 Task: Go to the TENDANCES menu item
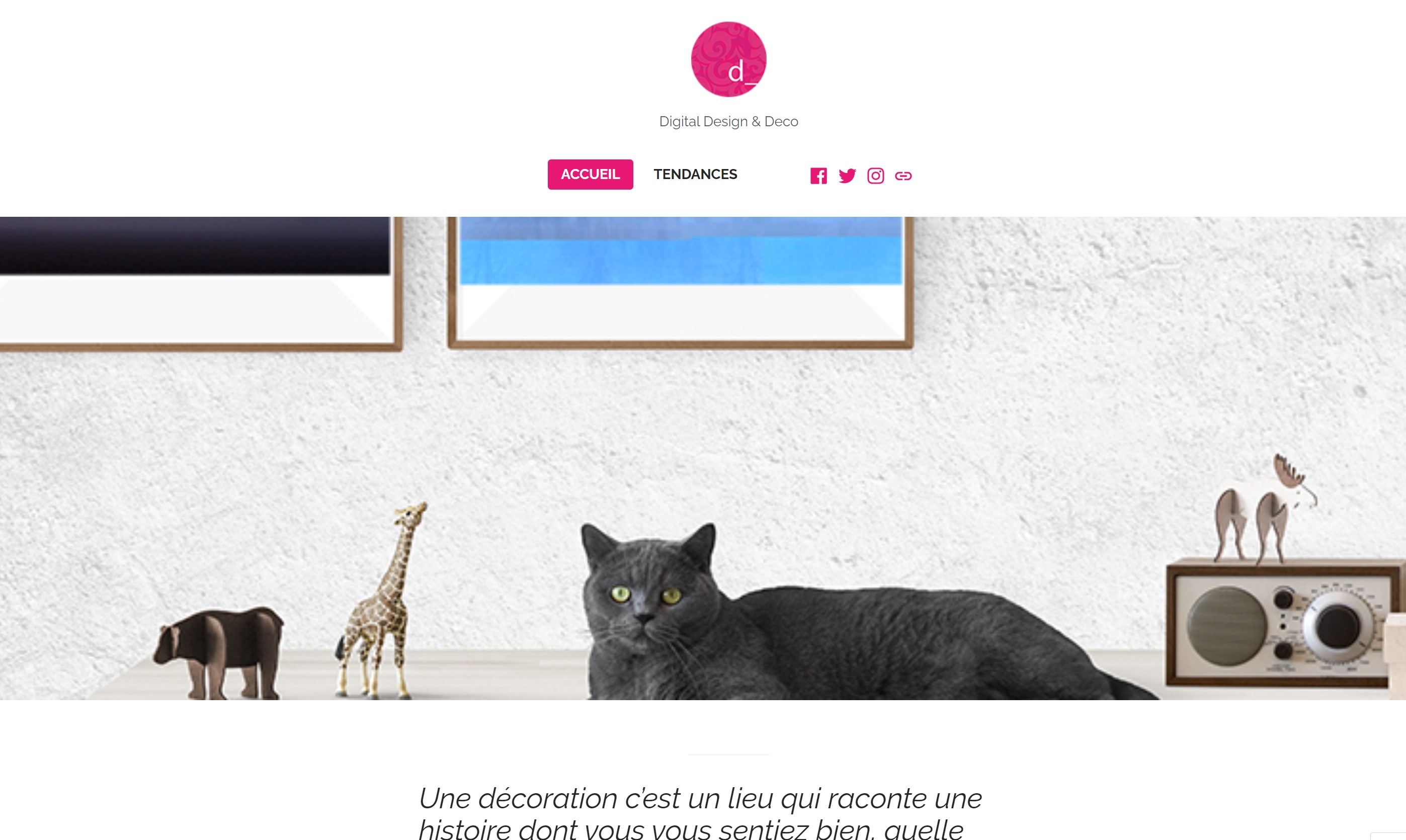[695, 175]
